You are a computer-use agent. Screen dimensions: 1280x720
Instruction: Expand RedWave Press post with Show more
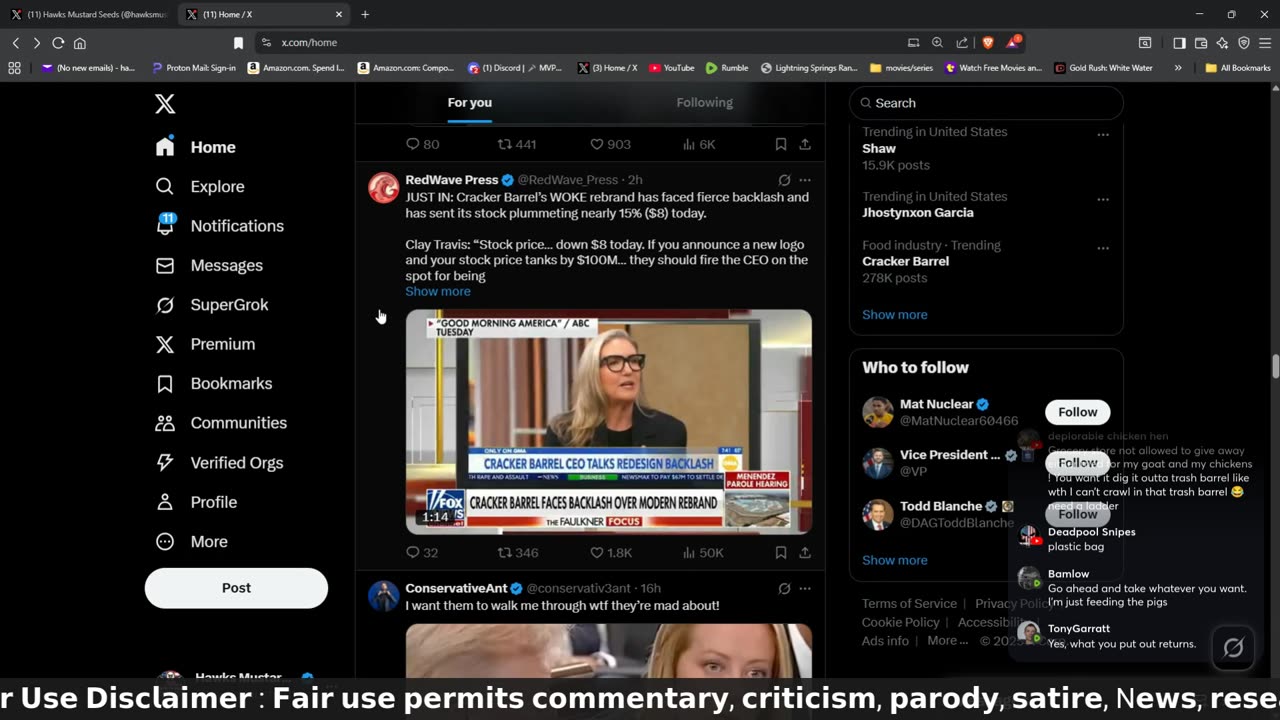click(x=438, y=291)
